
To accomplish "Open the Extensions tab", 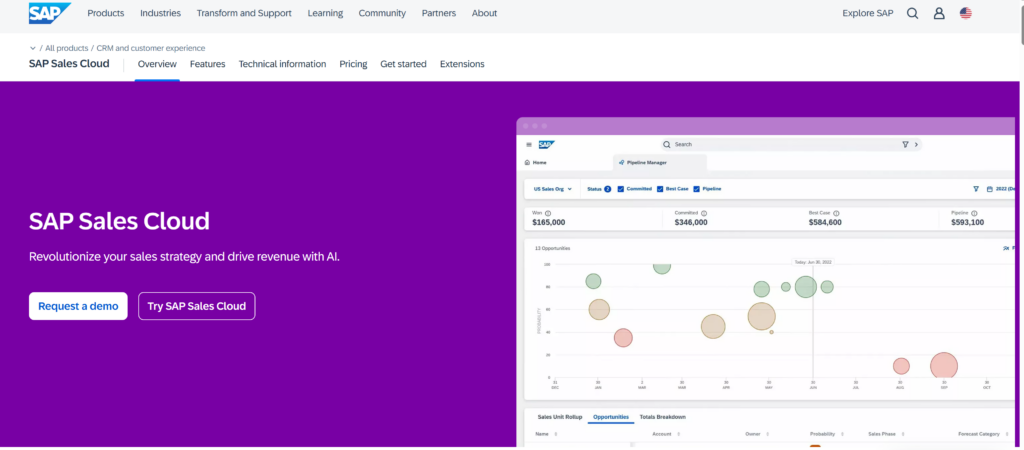I will [x=462, y=64].
